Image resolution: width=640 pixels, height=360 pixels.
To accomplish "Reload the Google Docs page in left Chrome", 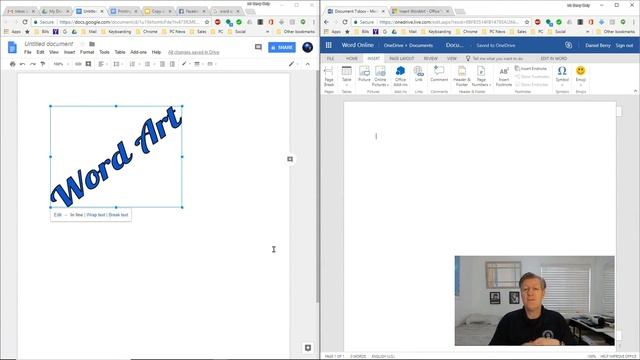I will (25, 22).
